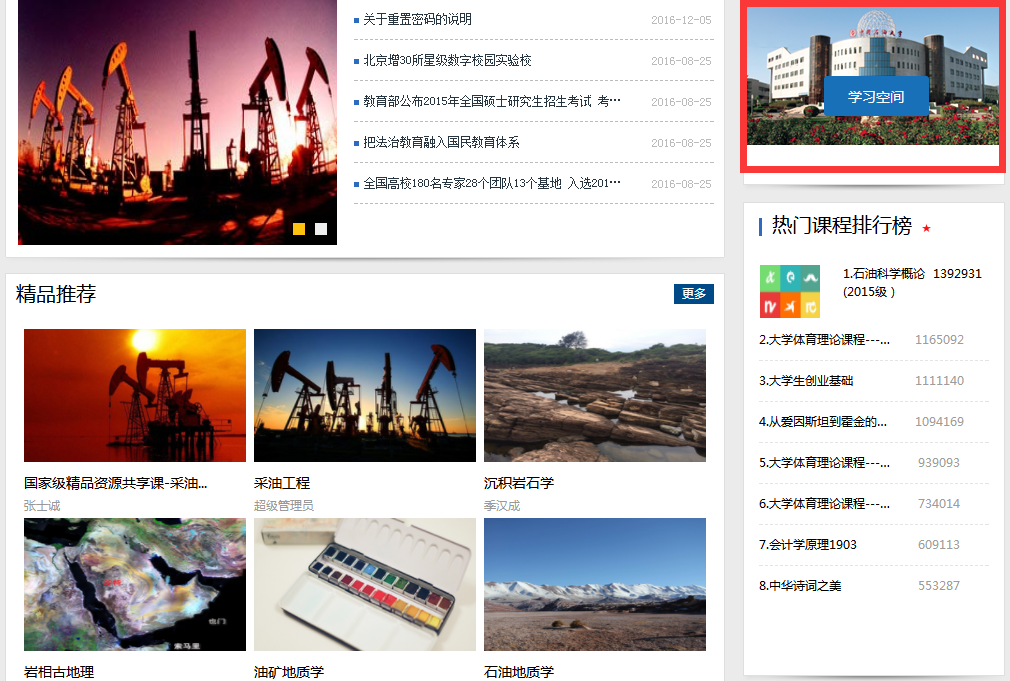Open 岩相古地理 map thumbnail

pos(134,584)
